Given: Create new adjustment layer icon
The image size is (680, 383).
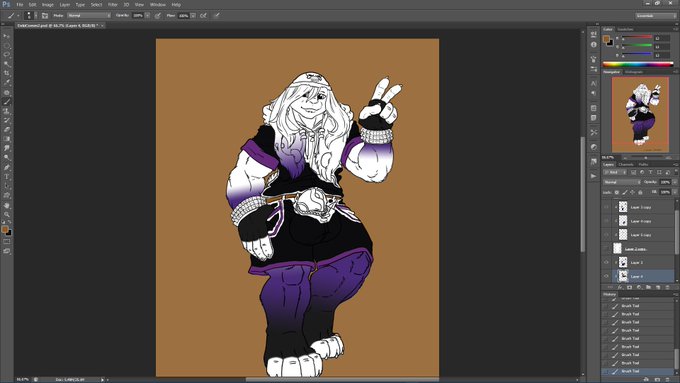Looking at the screenshot, I should coord(639,287).
